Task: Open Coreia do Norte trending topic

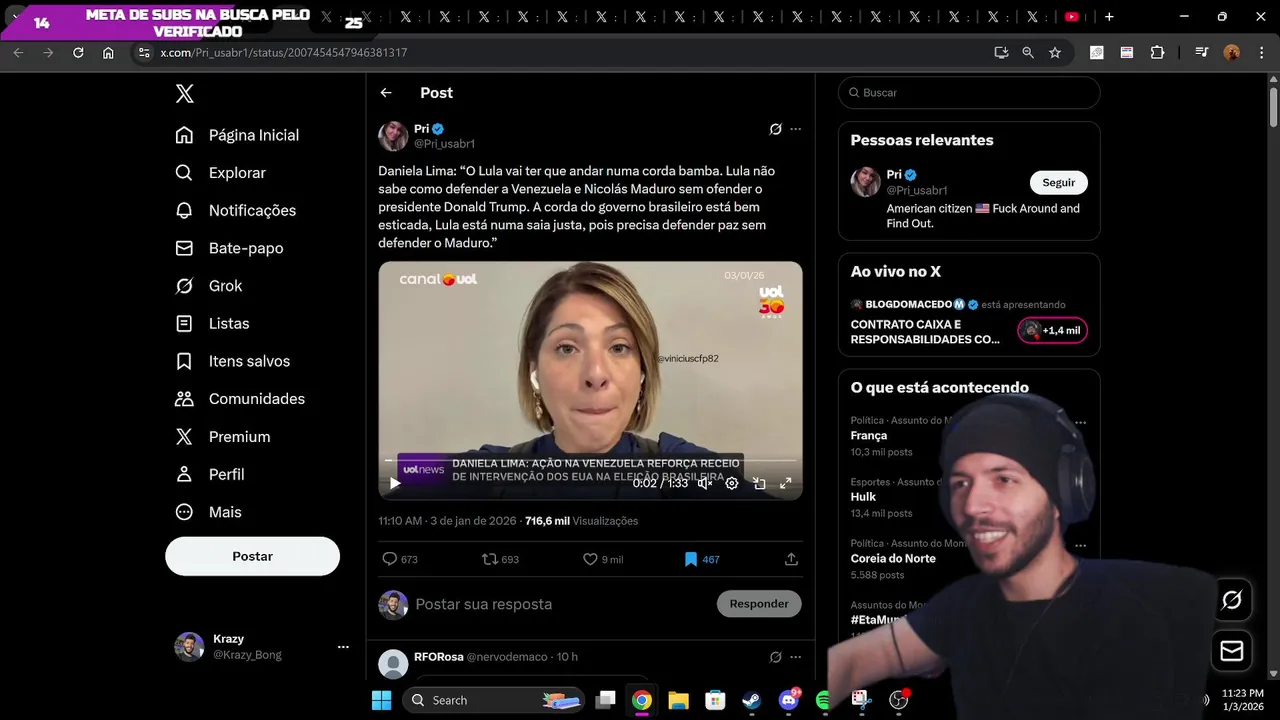Action: tap(893, 558)
